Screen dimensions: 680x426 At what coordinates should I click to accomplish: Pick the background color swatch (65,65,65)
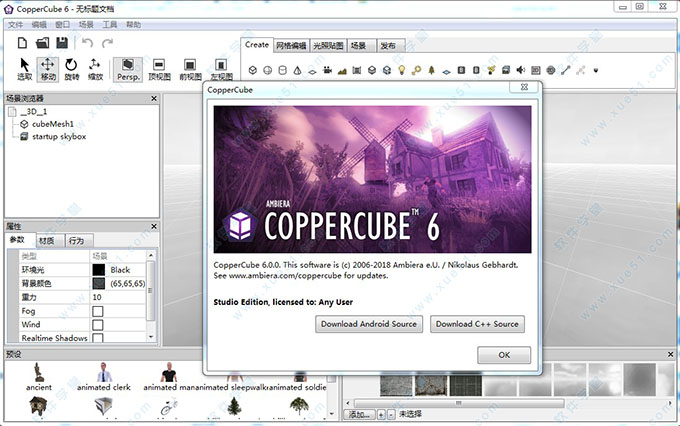98,284
